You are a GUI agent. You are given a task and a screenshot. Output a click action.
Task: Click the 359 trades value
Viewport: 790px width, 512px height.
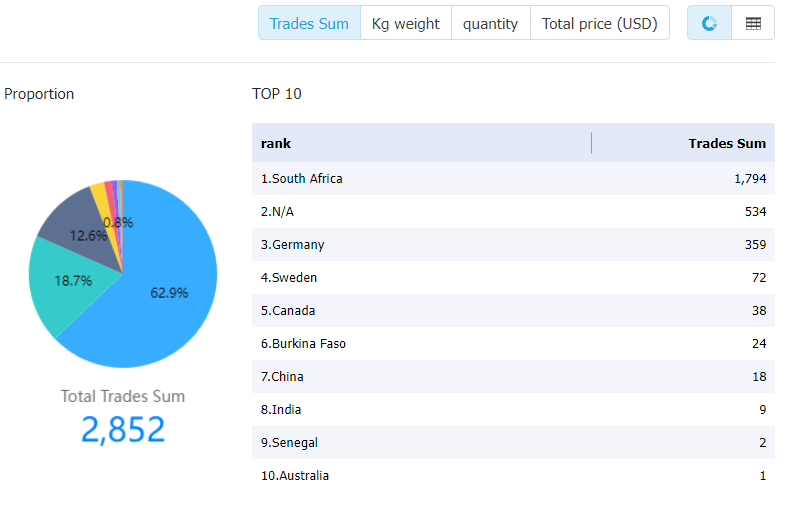pos(756,245)
